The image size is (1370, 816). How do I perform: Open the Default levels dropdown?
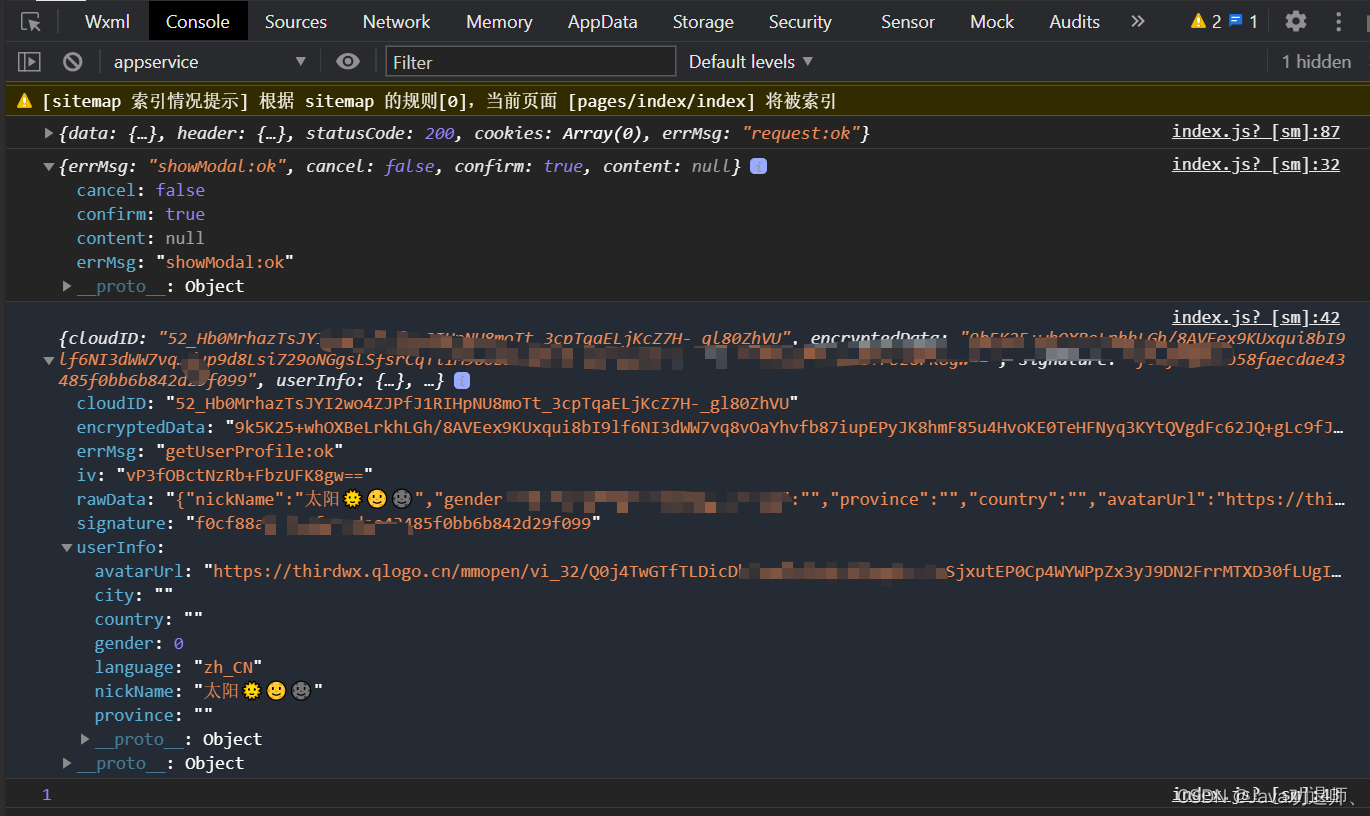(x=751, y=61)
